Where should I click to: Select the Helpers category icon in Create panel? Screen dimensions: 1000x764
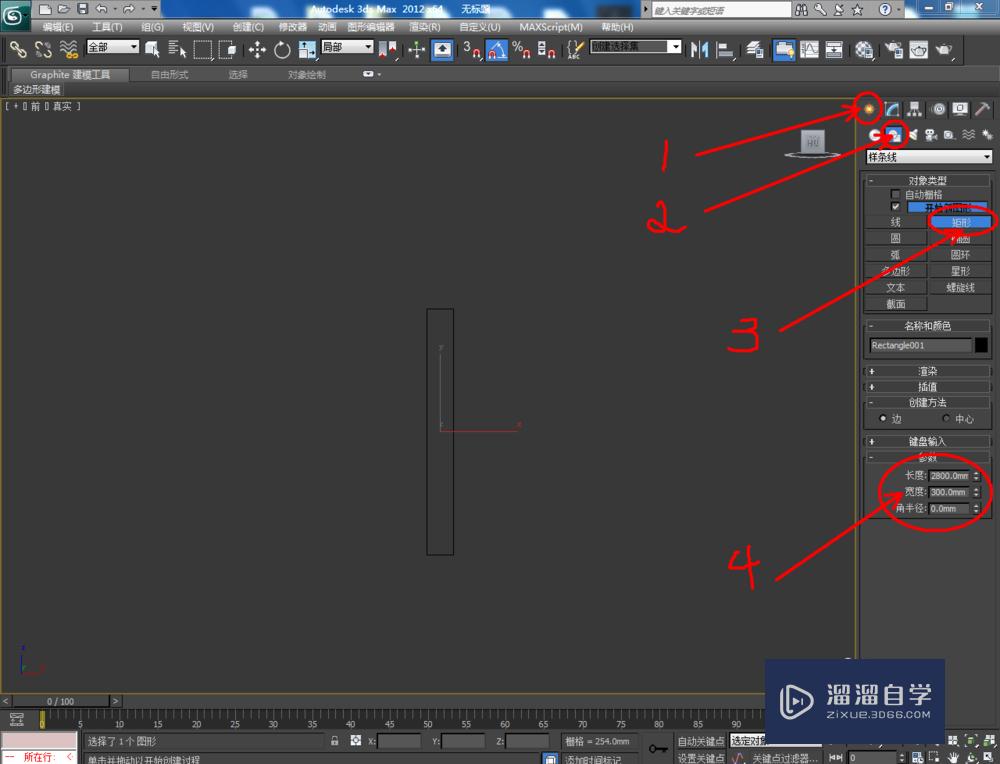(950, 135)
